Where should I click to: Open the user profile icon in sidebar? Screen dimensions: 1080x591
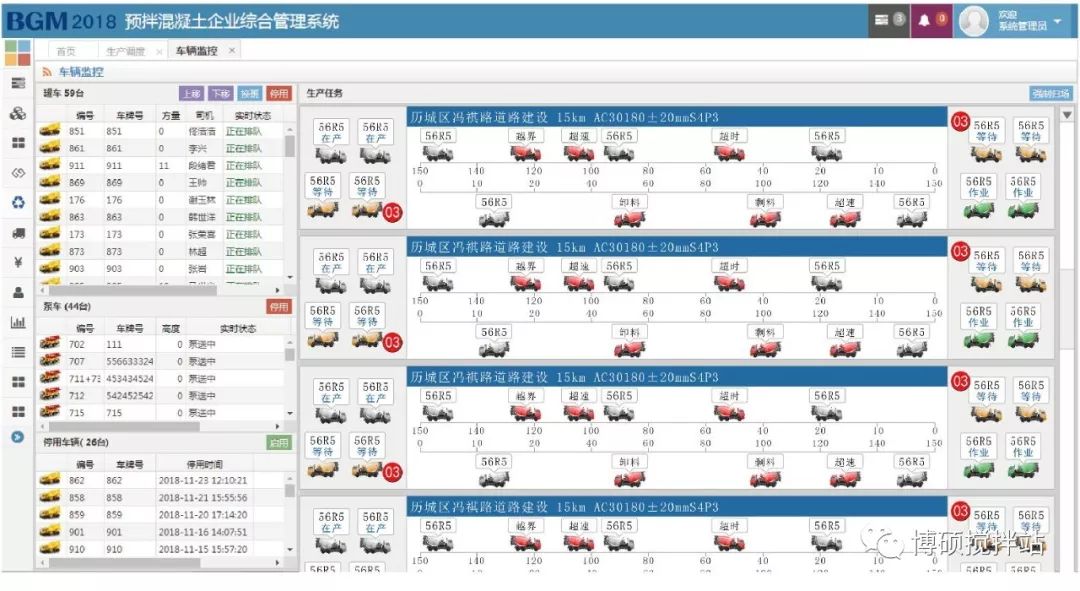[x=18, y=293]
